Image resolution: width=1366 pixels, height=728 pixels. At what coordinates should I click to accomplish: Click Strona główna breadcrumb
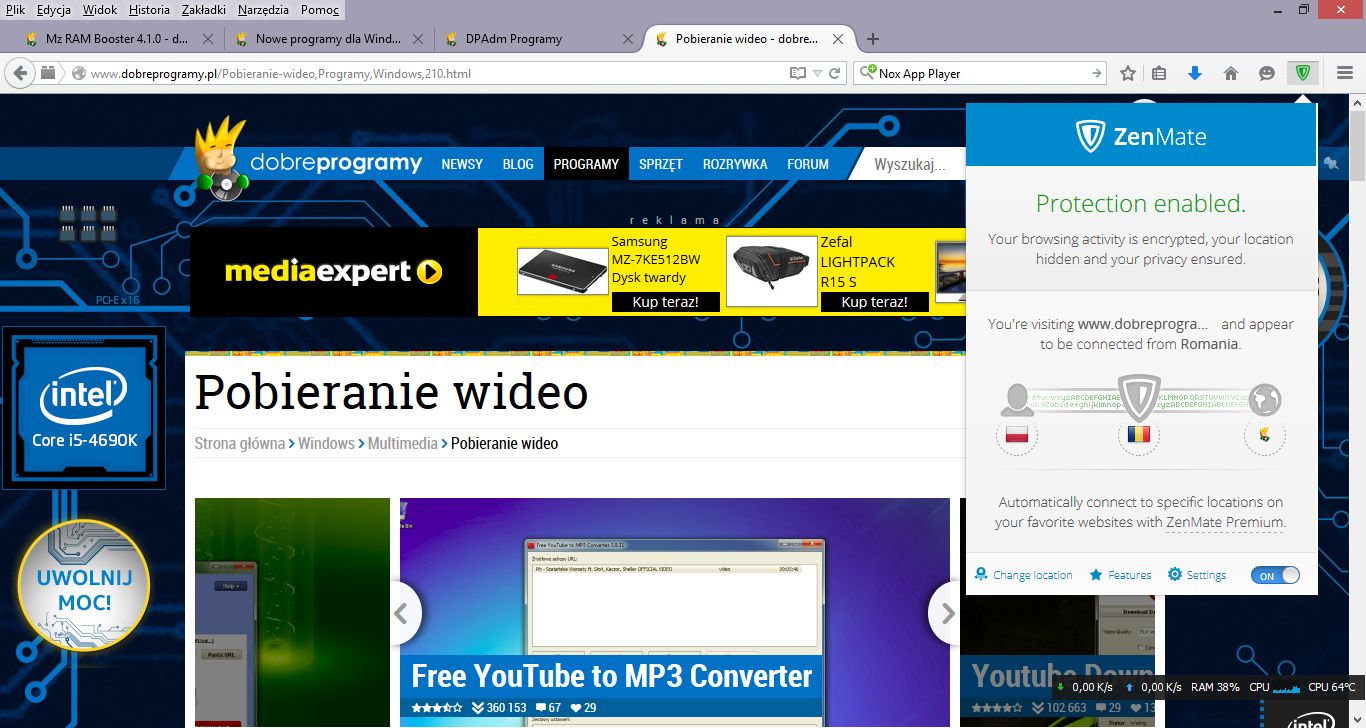point(239,443)
